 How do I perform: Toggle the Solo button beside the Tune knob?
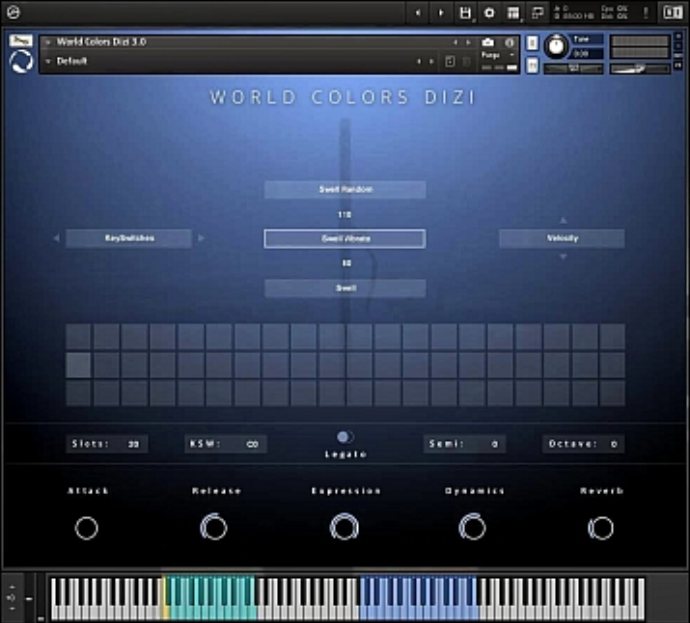(532, 43)
